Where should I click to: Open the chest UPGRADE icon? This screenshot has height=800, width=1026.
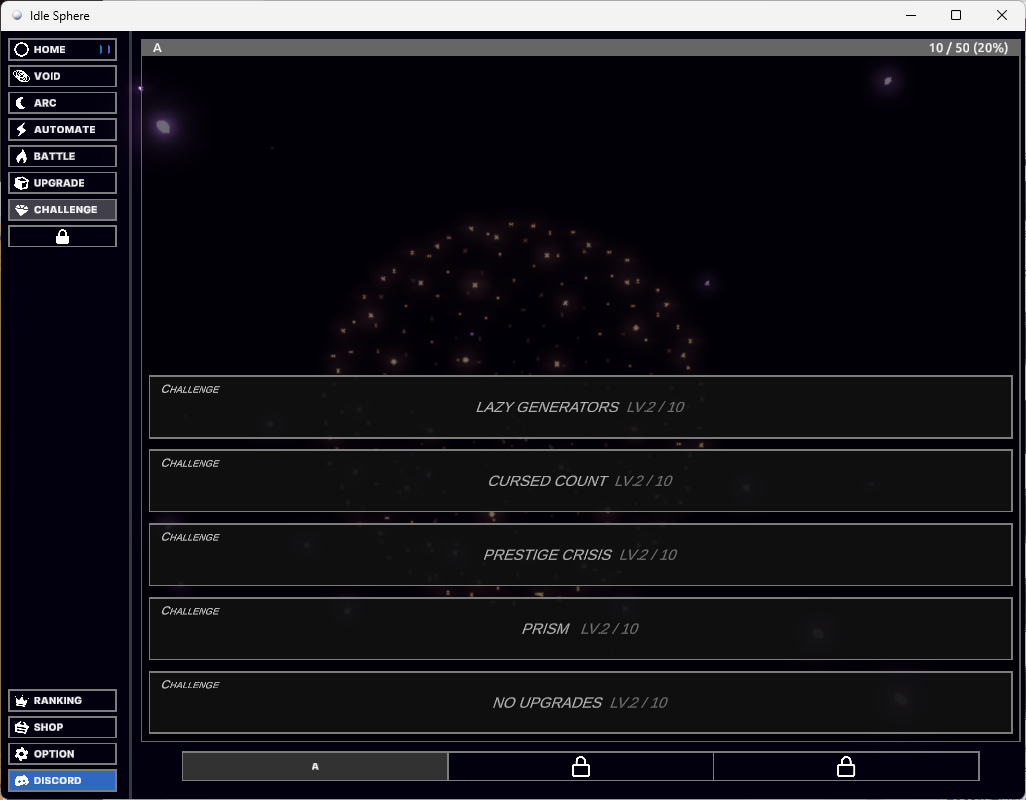(20, 182)
